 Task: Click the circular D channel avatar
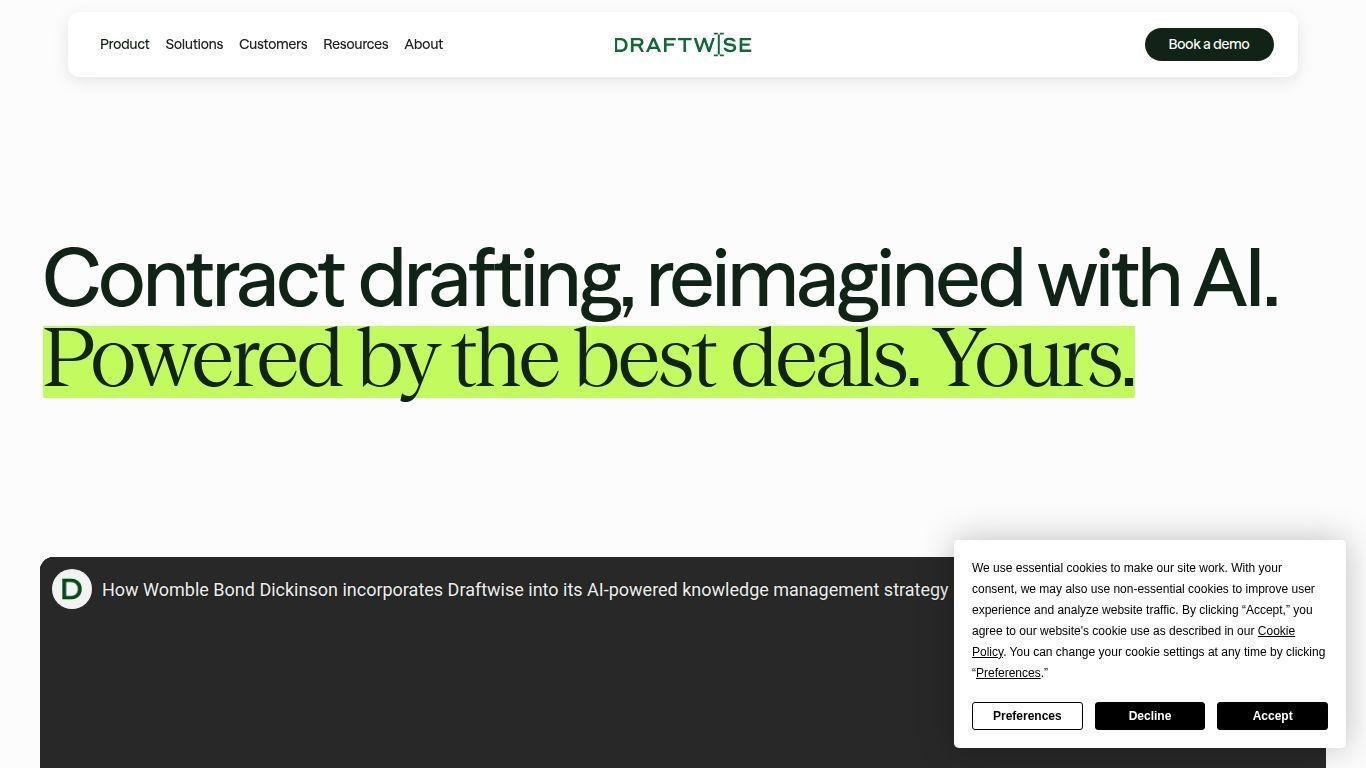coord(72,590)
